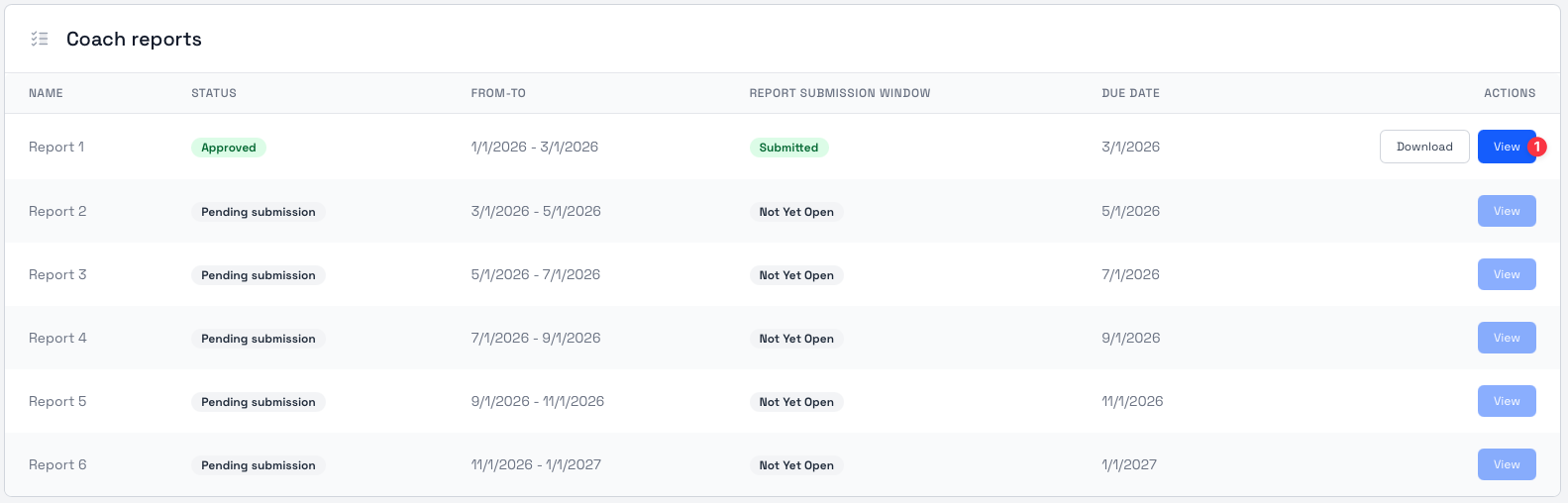Open View for Report 2
The height and width of the screenshot is (503, 1568).
1506,211
